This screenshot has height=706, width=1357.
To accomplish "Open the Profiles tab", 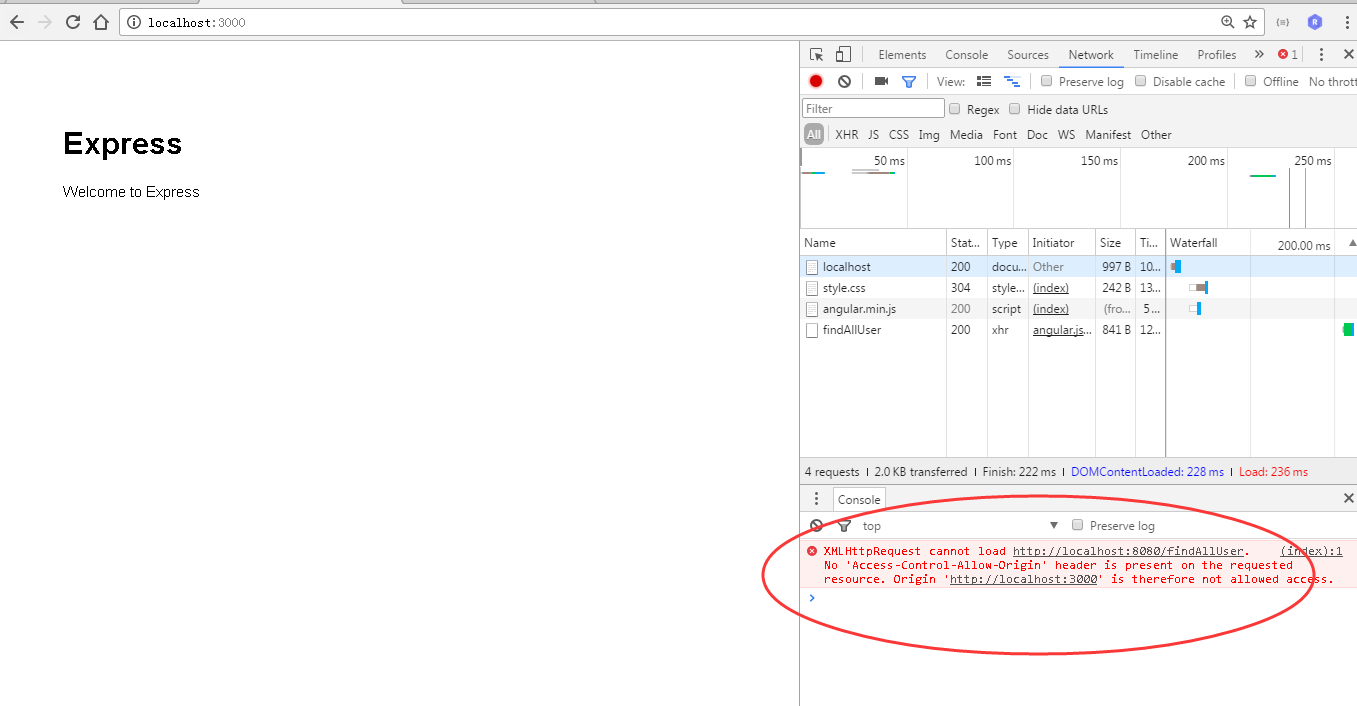I will pos(1217,55).
